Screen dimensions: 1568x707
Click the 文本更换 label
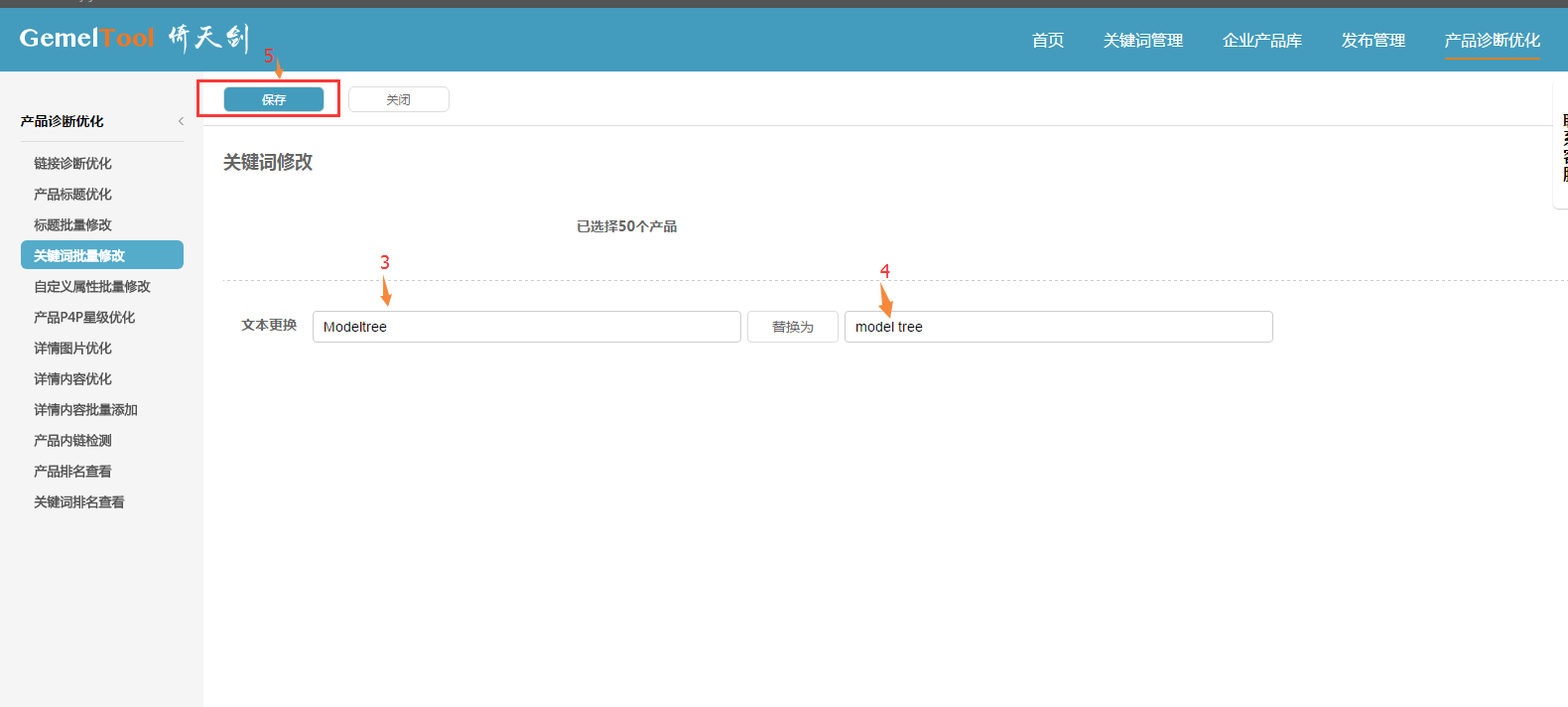(269, 325)
